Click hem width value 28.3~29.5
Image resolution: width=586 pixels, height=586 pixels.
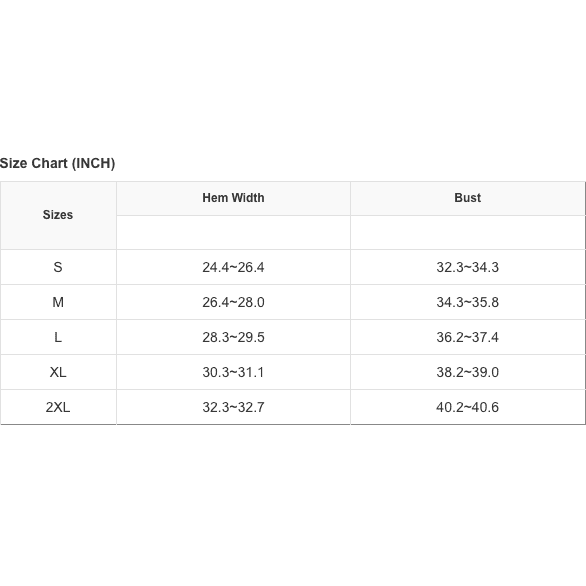pyautogui.click(x=233, y=337)
